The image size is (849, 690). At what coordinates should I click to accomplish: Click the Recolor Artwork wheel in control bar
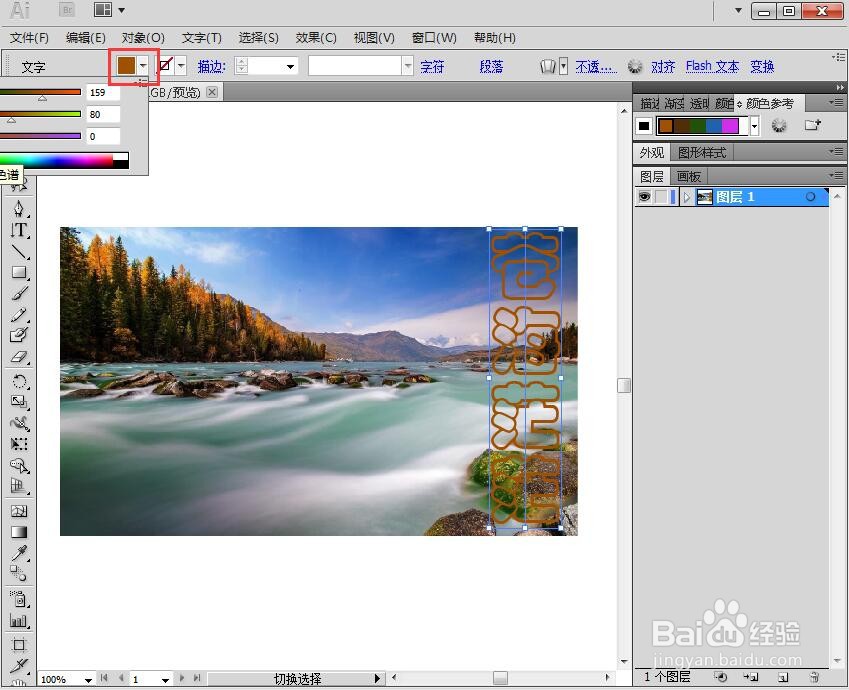[635, 67]
